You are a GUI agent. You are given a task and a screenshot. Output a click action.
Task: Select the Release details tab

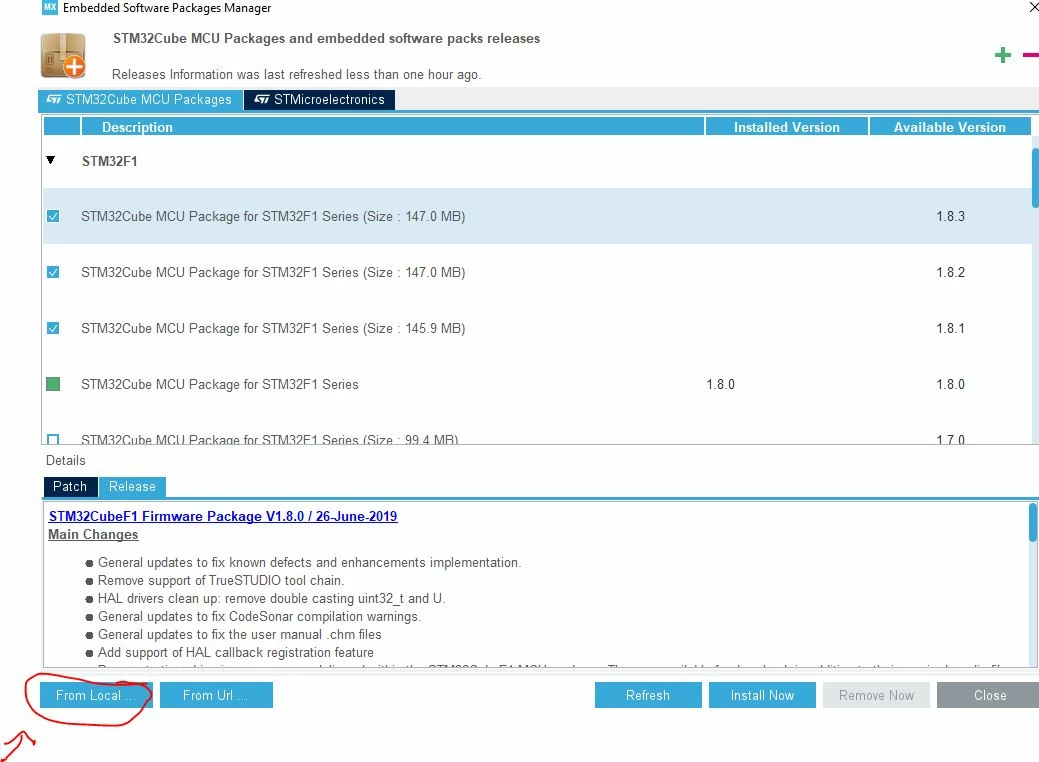tap(133, 486)
